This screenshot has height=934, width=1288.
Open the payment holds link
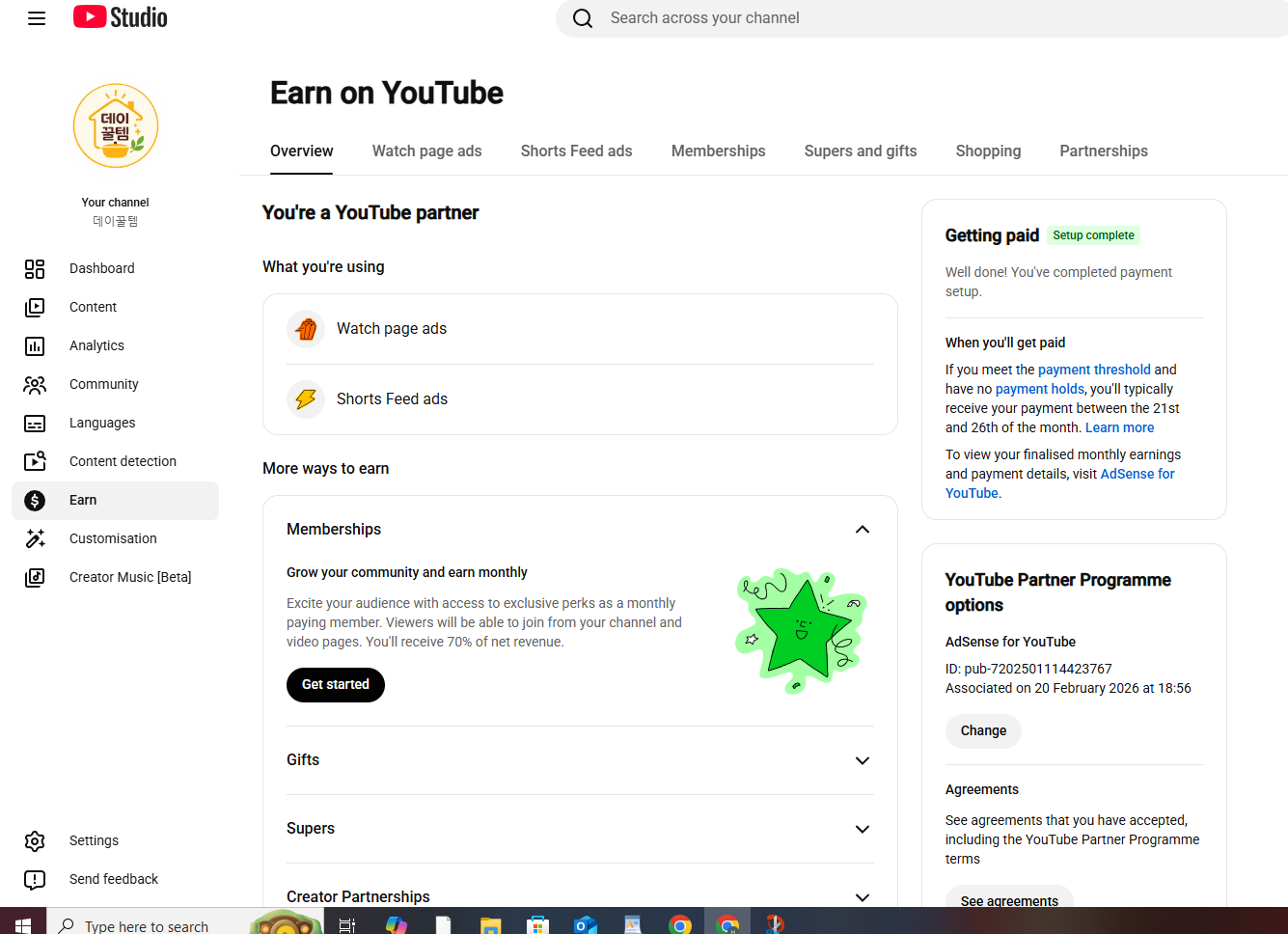coord(1040,389)
